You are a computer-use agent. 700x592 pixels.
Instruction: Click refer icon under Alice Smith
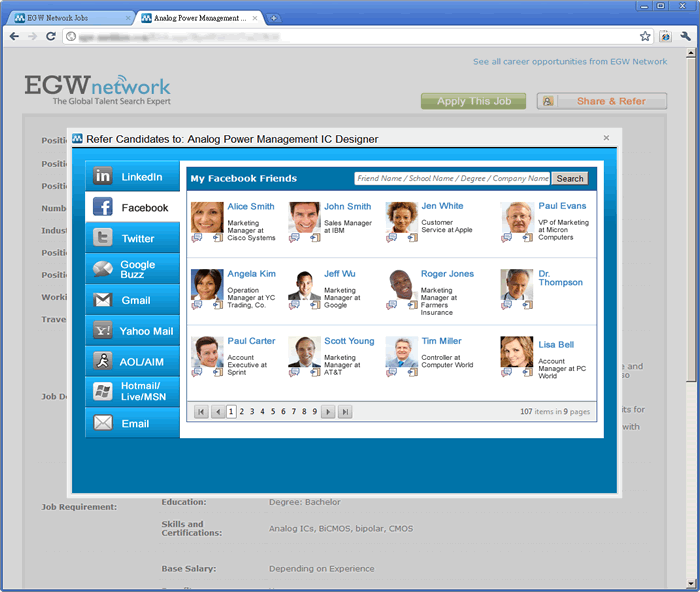pos(218,238)
